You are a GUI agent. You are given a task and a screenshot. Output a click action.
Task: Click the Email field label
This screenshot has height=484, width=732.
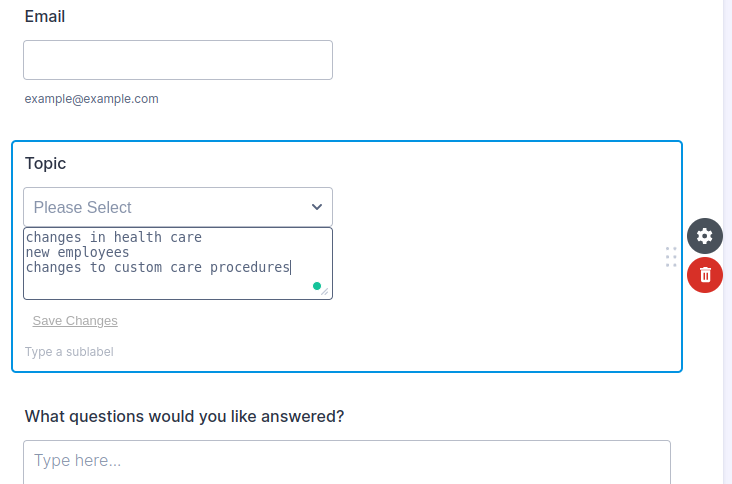coord(45,17)
